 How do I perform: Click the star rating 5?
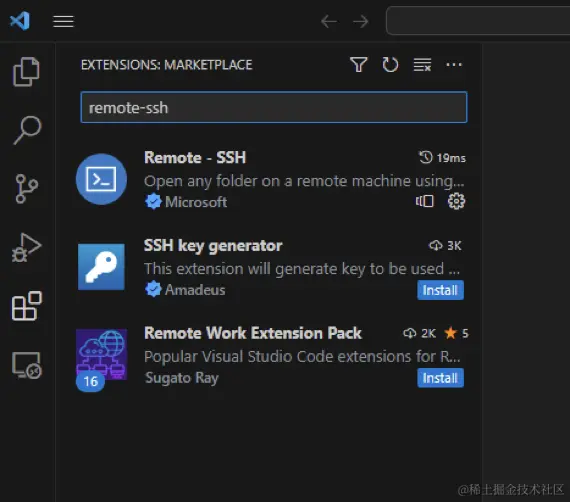pyautogui.click(x=456, y=333)
